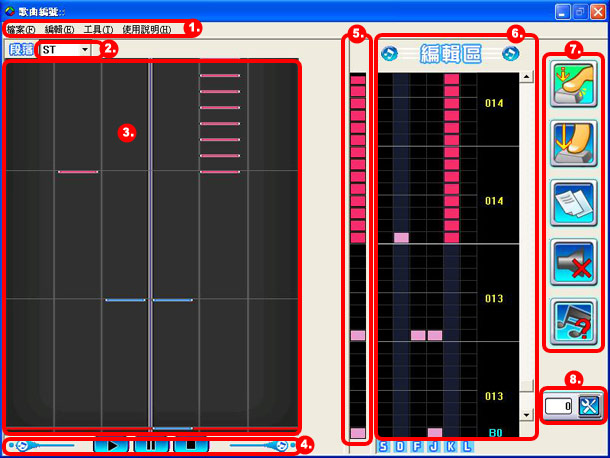The height and width of the screenshot is (458, 610).
Task: Open the music note help icon
Action: pos(574,323)
